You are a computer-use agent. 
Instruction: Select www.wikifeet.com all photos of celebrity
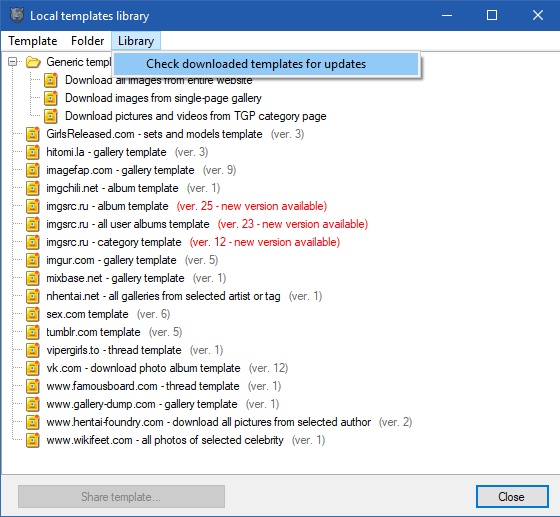pyautogui.click(x=165, y=440)
